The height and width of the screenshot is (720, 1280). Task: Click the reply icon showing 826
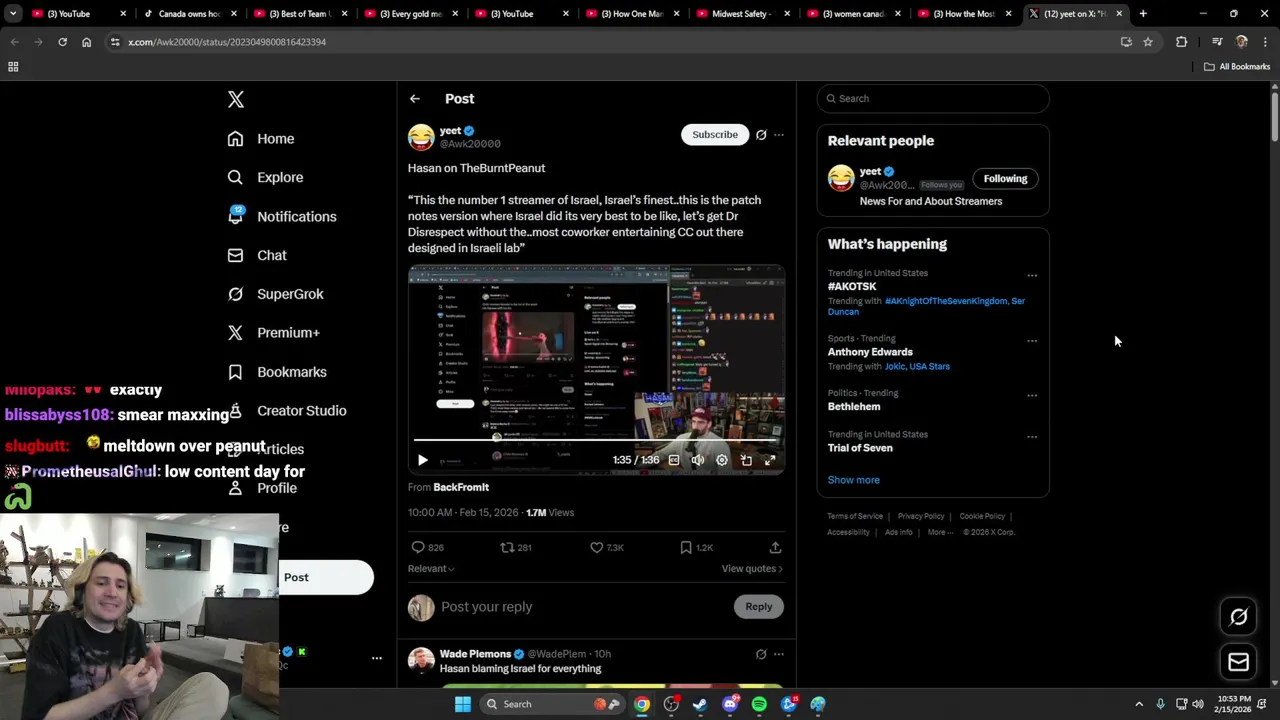point(428,548)
